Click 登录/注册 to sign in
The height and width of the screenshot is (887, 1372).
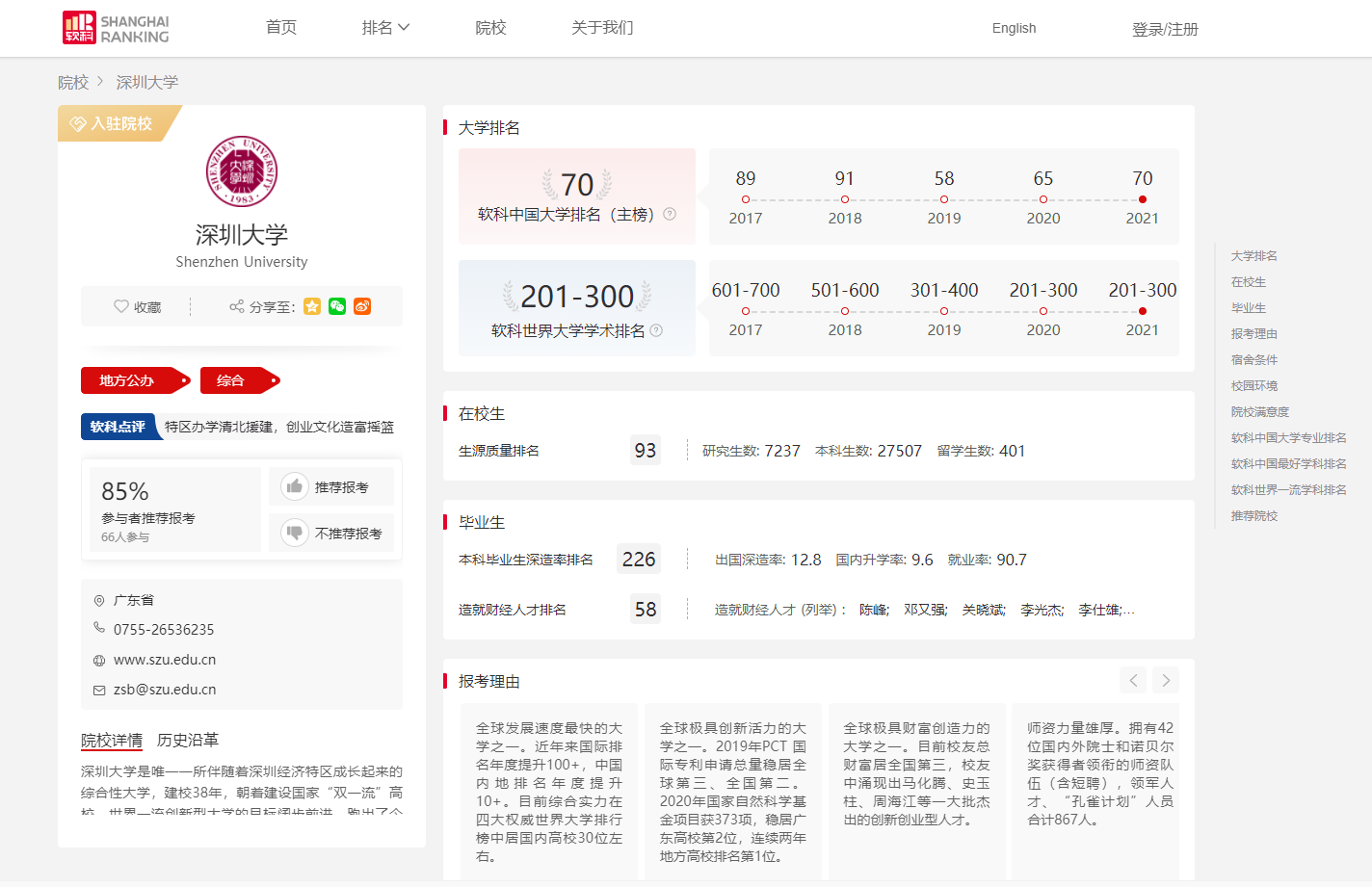click(x=1165, y=29)
